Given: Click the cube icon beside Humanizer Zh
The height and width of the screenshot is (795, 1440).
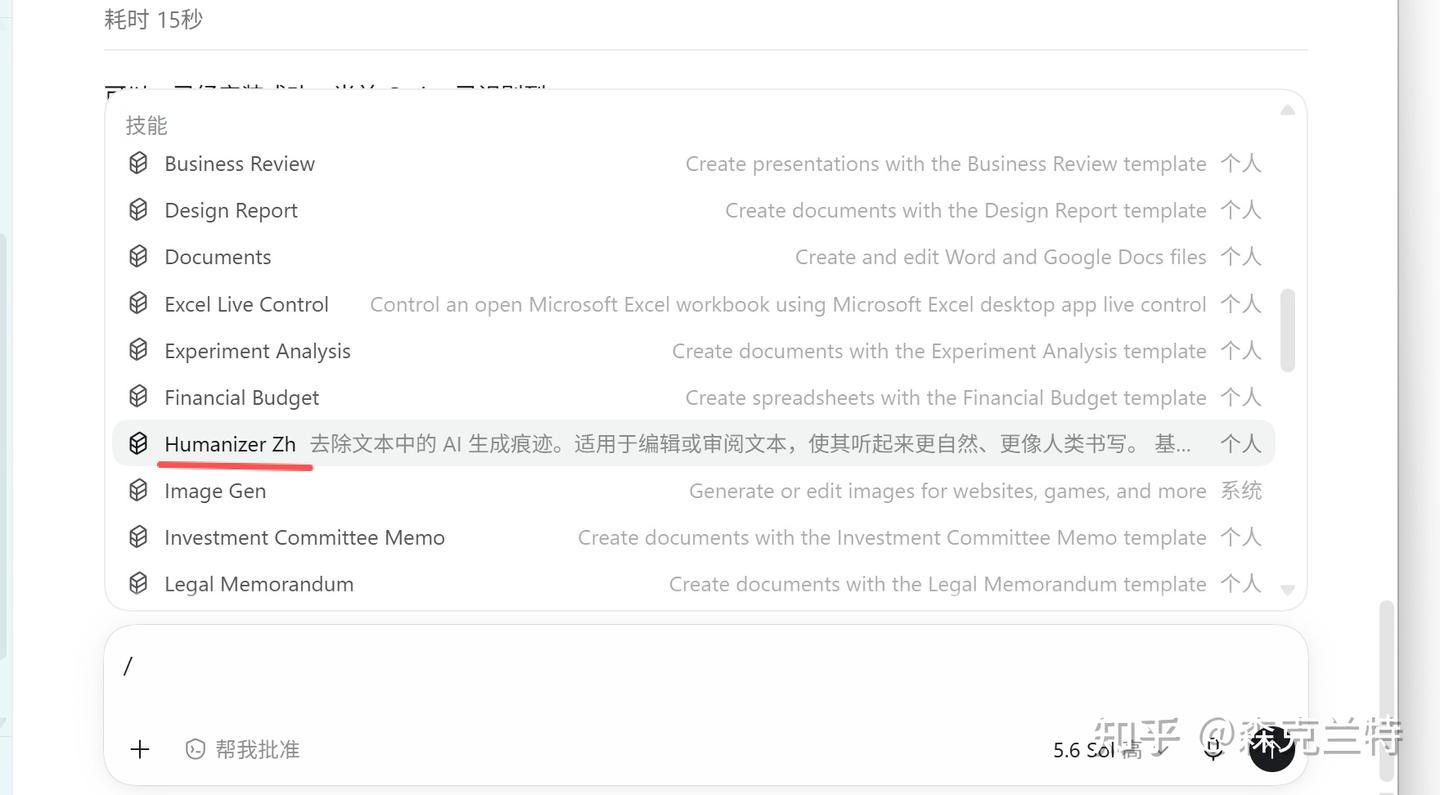Looking at the screenshot, I should click(138, 444).
